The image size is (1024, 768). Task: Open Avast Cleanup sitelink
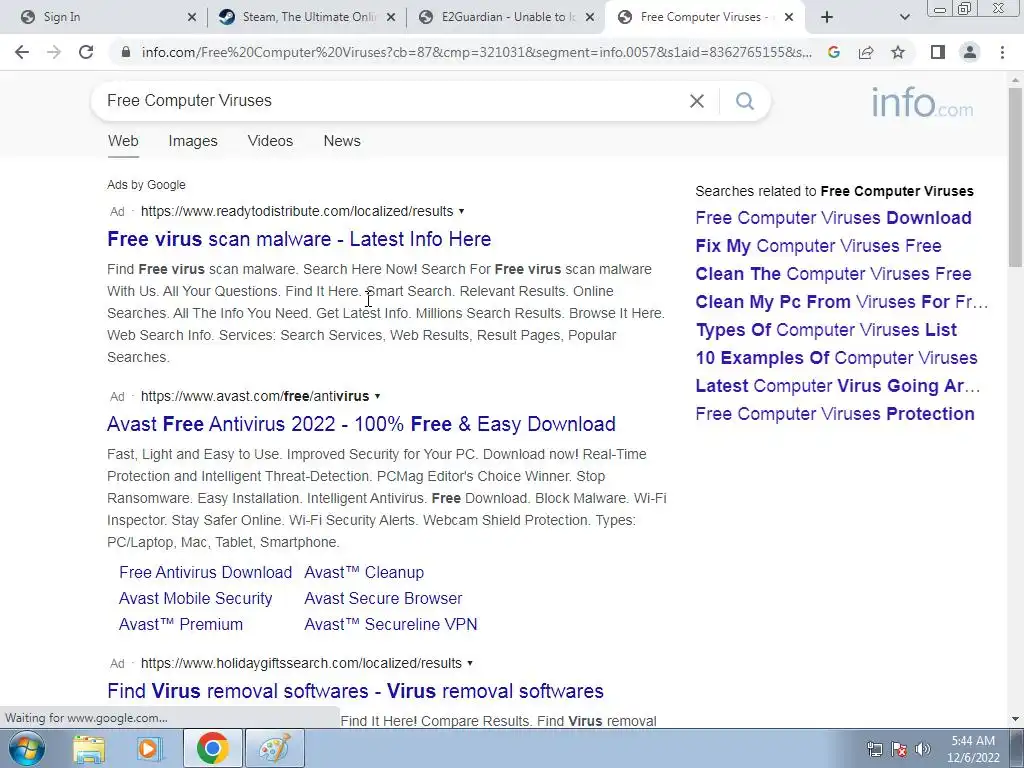(x=364, y=573)
